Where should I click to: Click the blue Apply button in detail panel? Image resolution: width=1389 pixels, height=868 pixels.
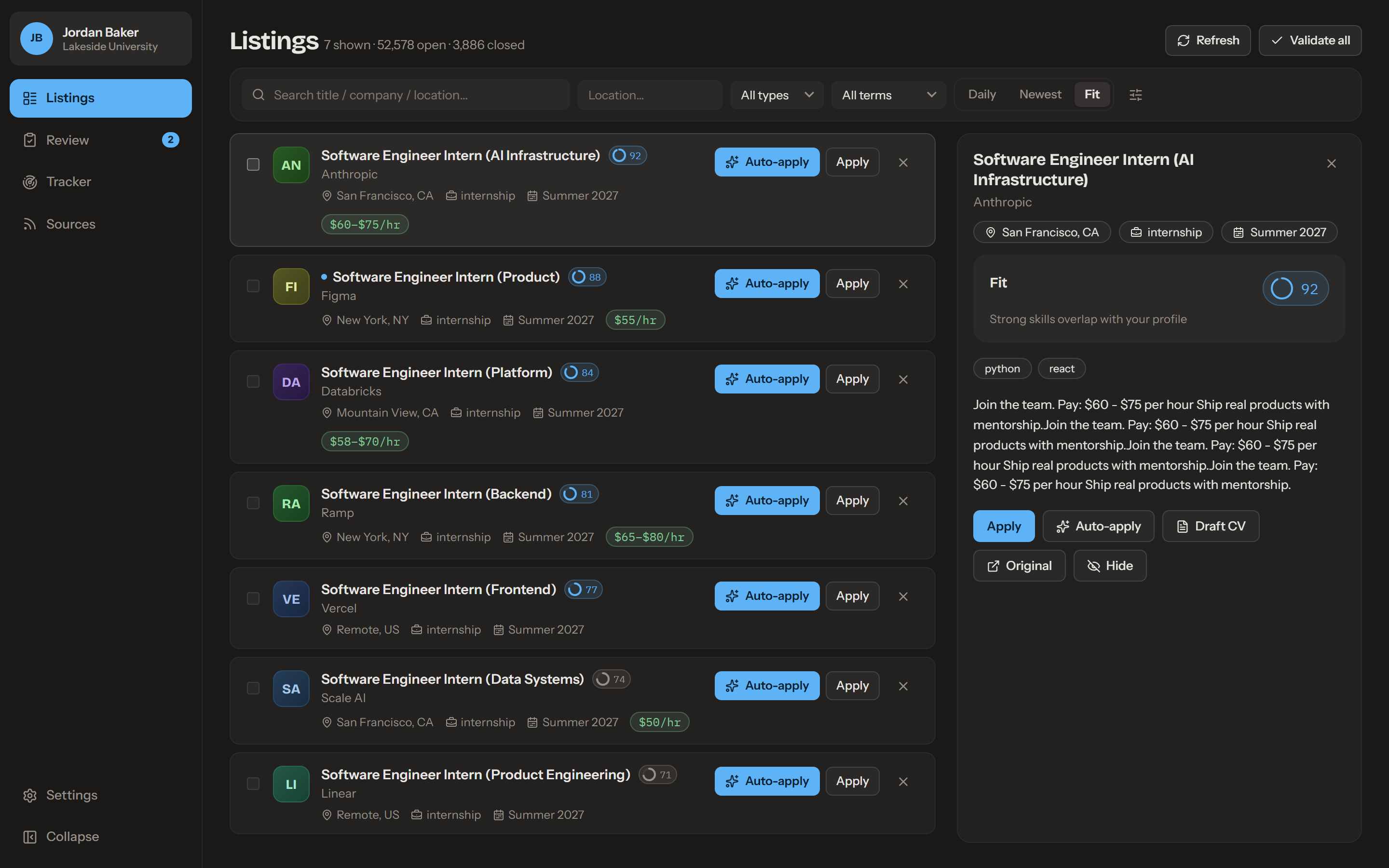tap(1004, 527)
